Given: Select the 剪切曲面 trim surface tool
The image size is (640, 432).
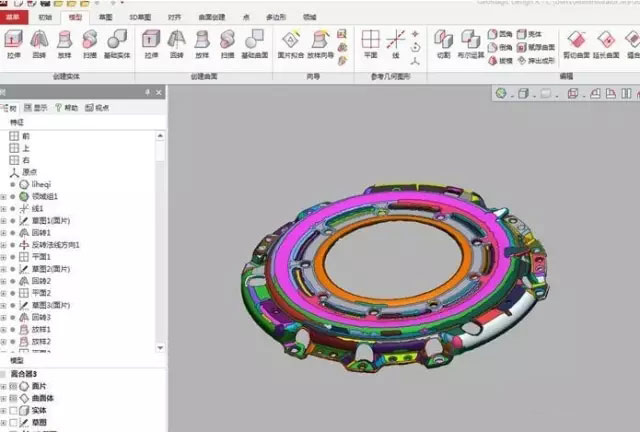Looking at the screenshot, I should [576, 44].
